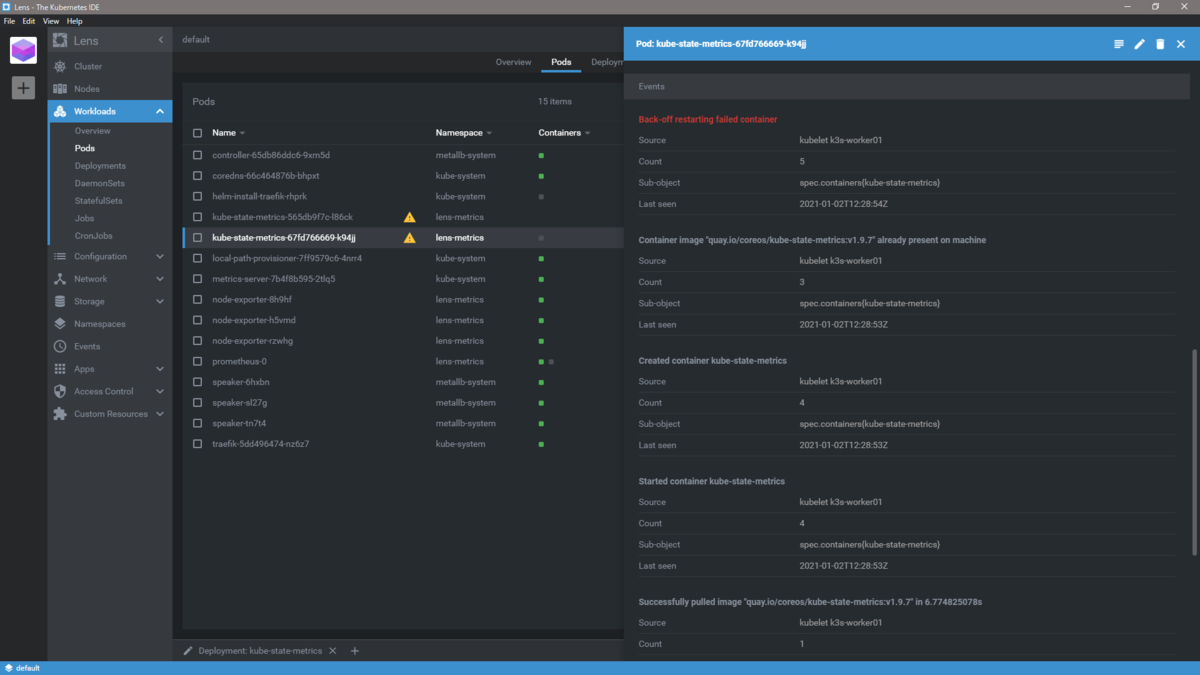Edit the pod with the pencil icon

[x=1139, y=44]
